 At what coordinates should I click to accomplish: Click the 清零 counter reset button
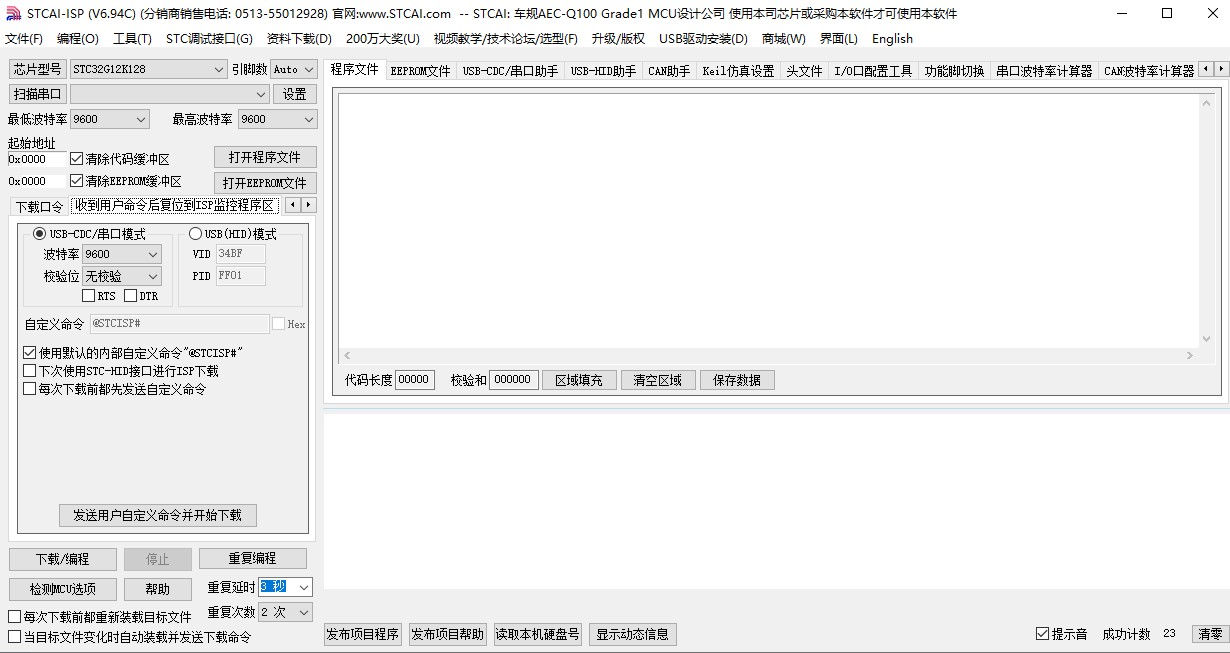(x=1210, y=634)
